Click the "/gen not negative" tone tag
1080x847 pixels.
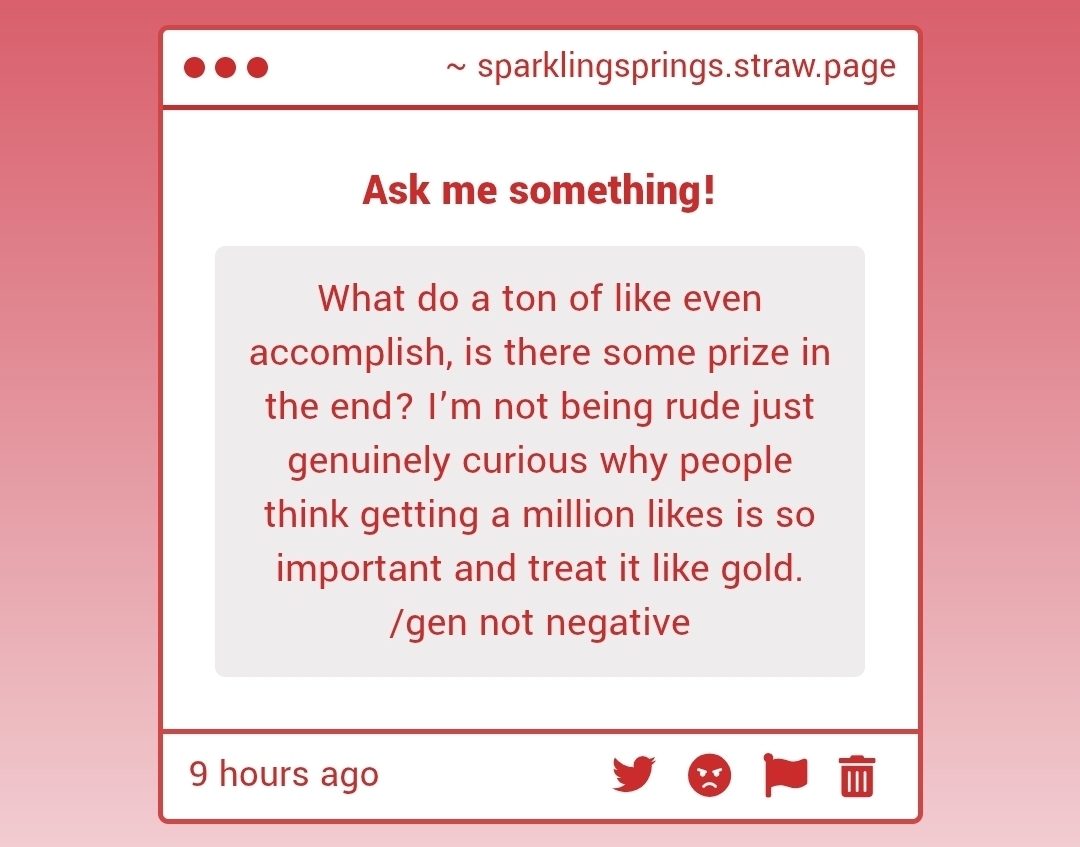539,622
